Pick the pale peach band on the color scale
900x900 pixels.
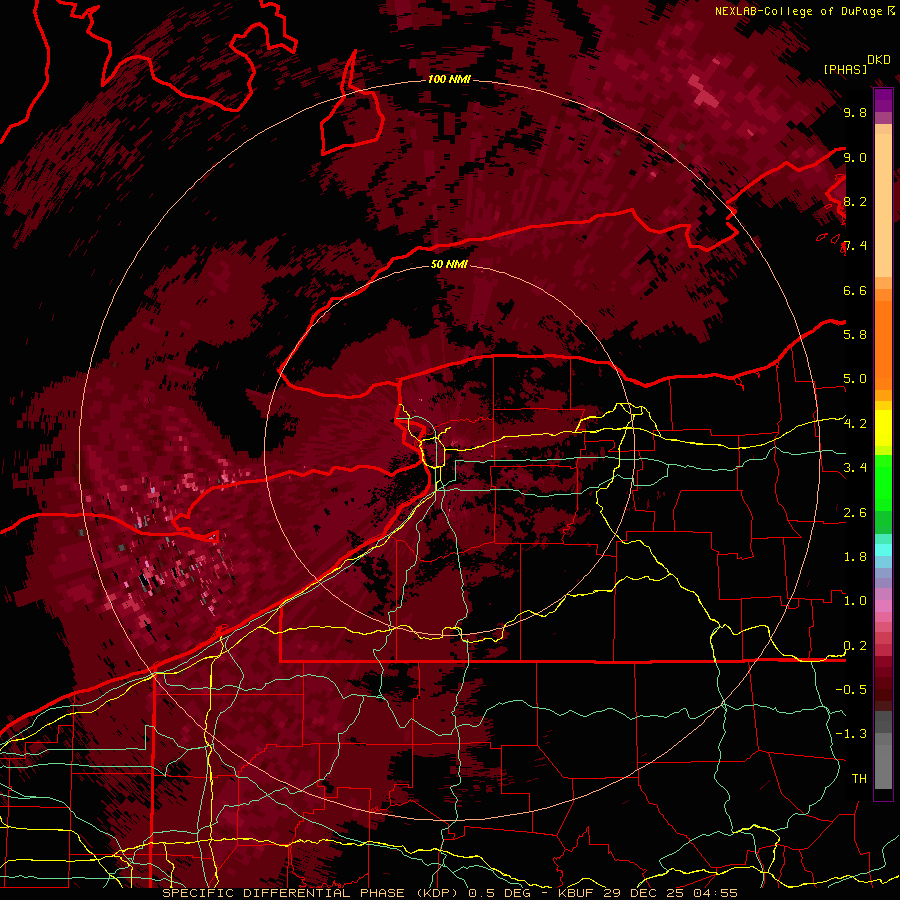tap(883, 205)
